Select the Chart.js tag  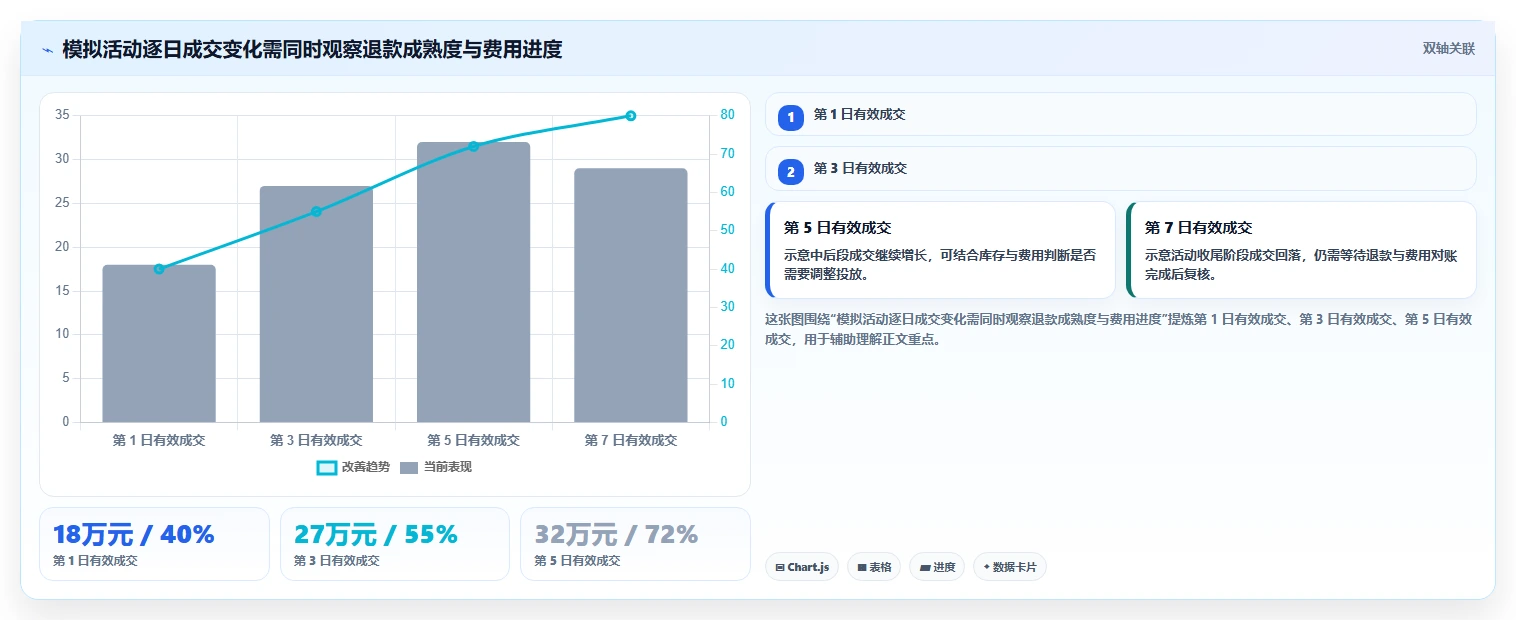(x=802, y=567)
